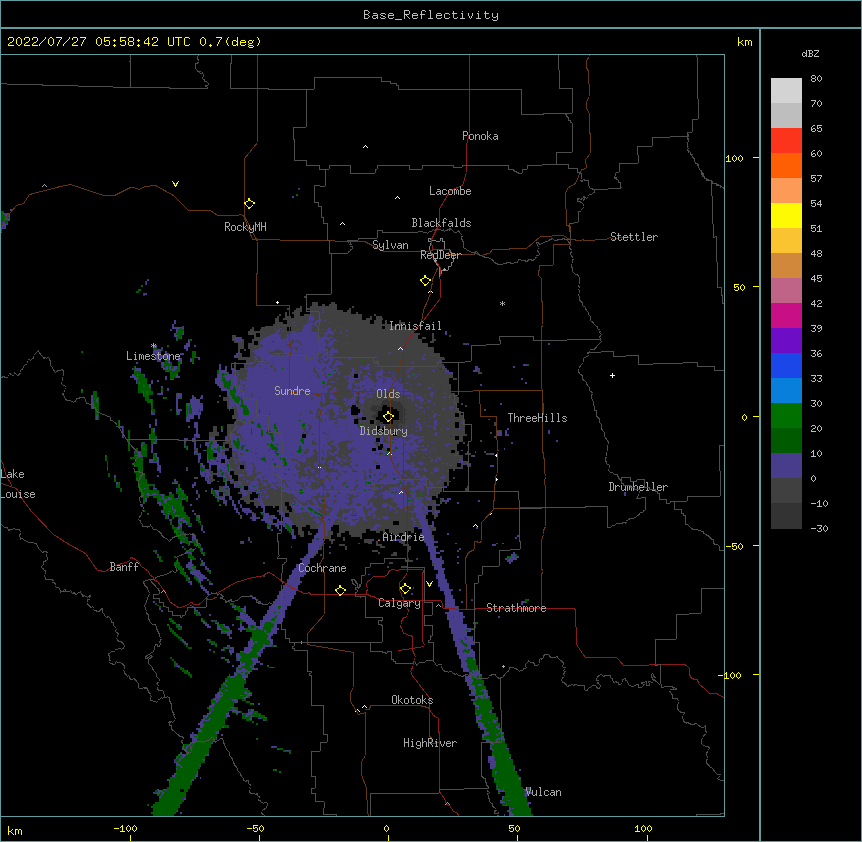
Task: Click the HighRiver label
Action: point(430,743)
